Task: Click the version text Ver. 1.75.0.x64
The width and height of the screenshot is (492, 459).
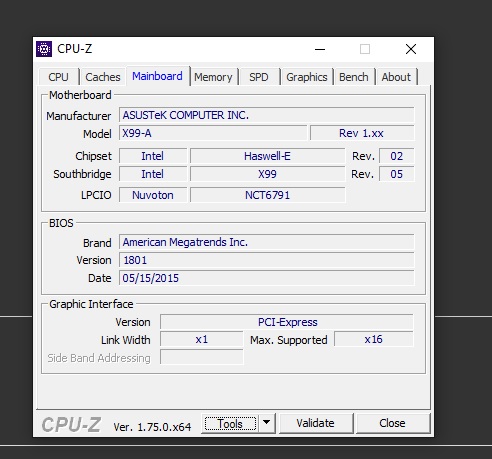Action: click(x=152, y=427)
